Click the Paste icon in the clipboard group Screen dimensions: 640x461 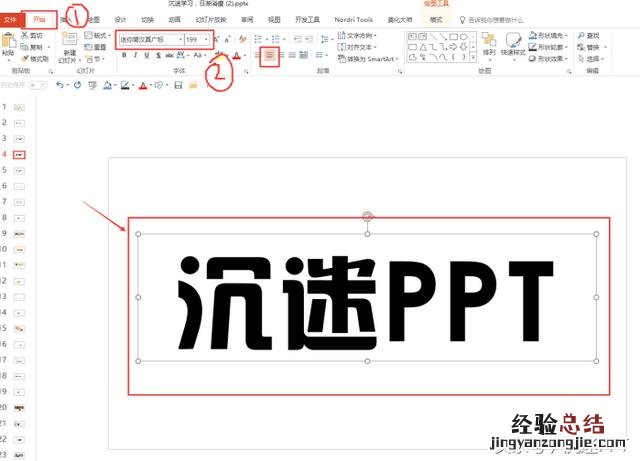9,42
